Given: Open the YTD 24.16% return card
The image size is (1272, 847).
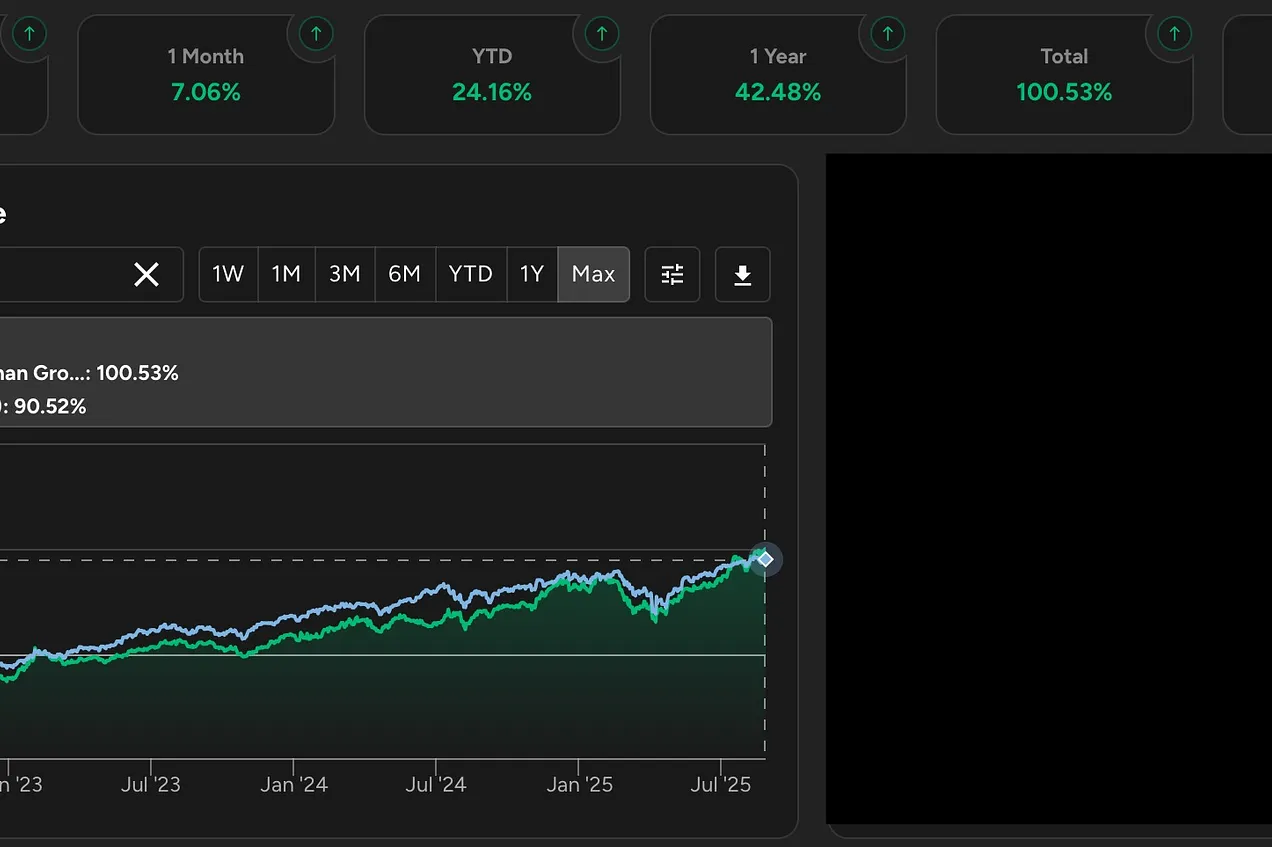Looking at the screenshot, I should click(x=491, y=76).
